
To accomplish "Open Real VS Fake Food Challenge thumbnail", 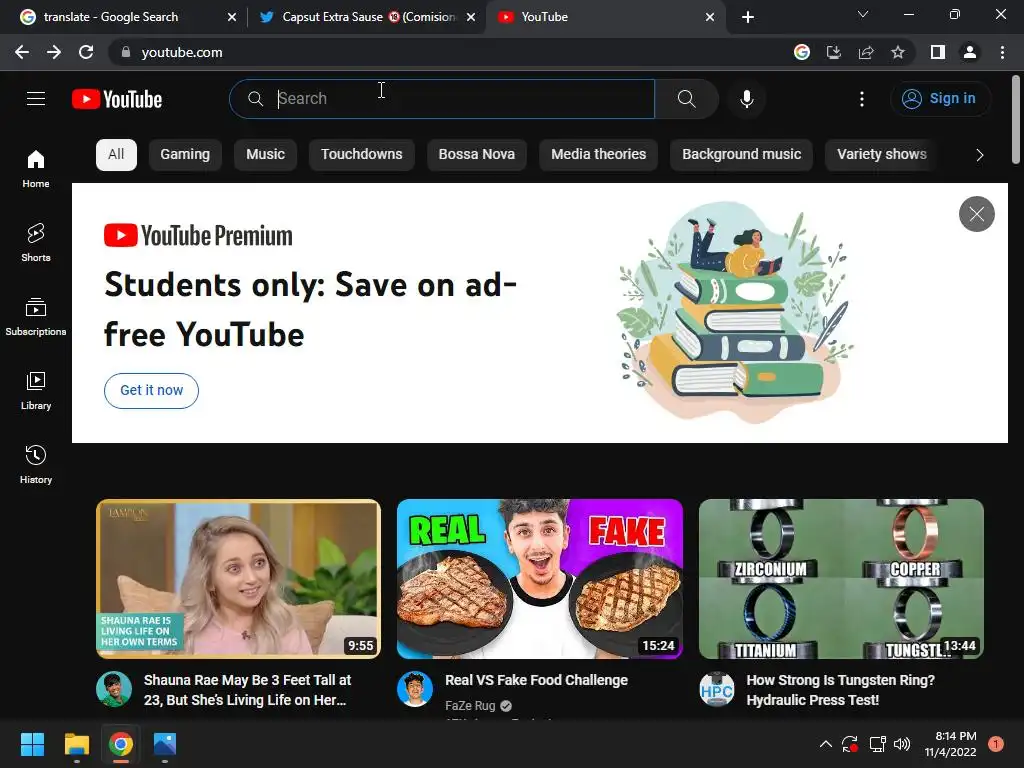I will point(540,579).
